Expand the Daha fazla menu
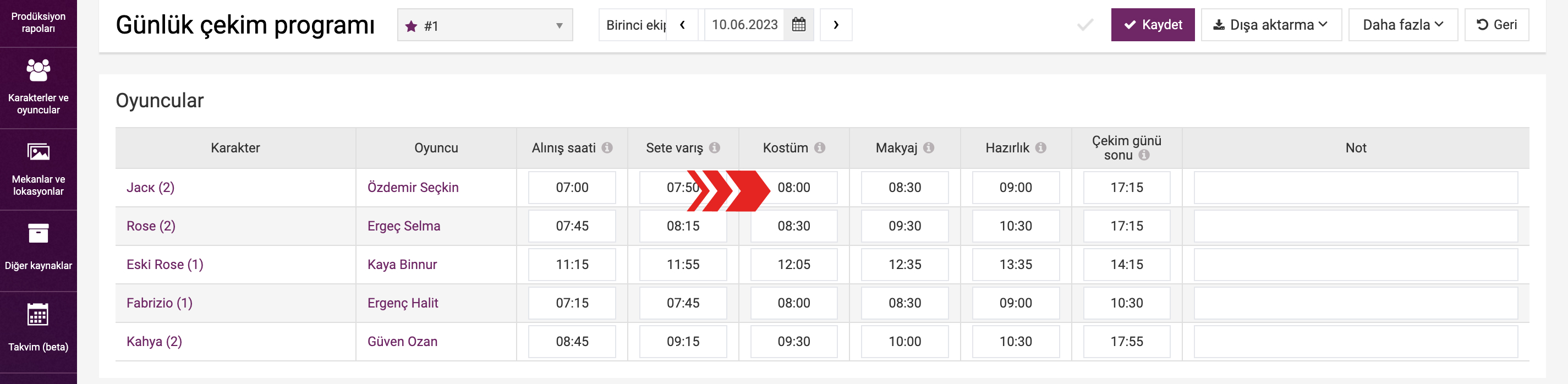Image resolution: width=1568 pixels, height=384 pixels. coord(1402,25)
